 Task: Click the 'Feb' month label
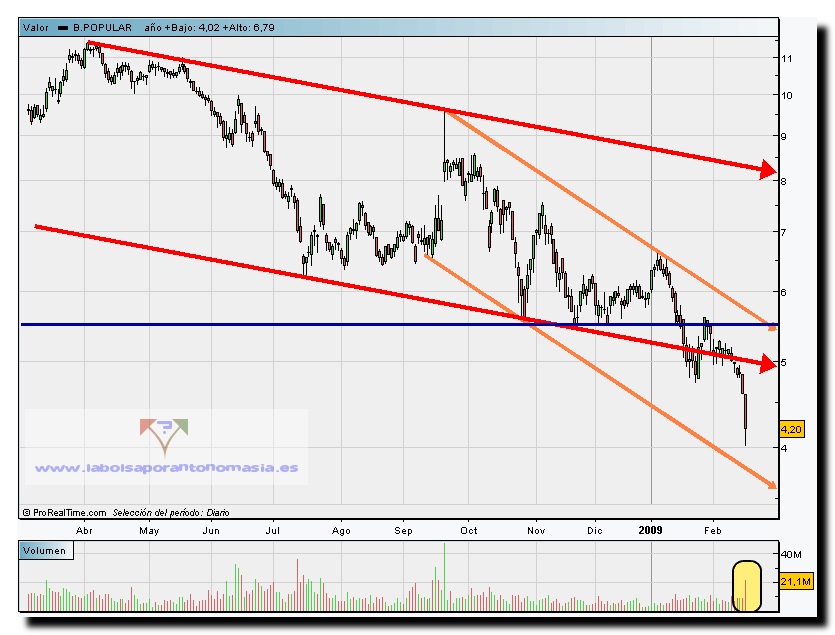pyautogui.click(x=713, y=531)
